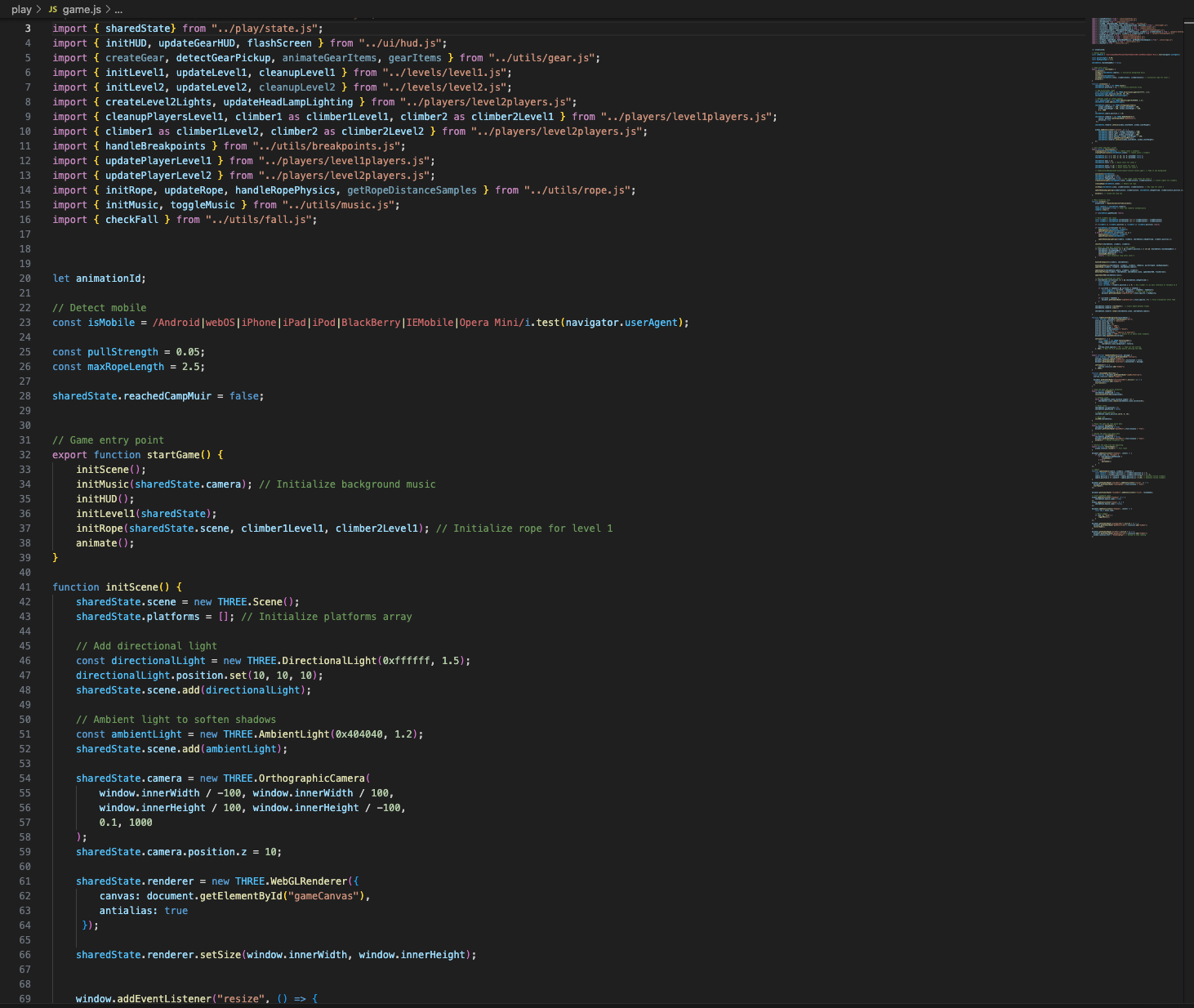Click 'updateHeadLampLighting' on line 8

click(x=288, y=102)
